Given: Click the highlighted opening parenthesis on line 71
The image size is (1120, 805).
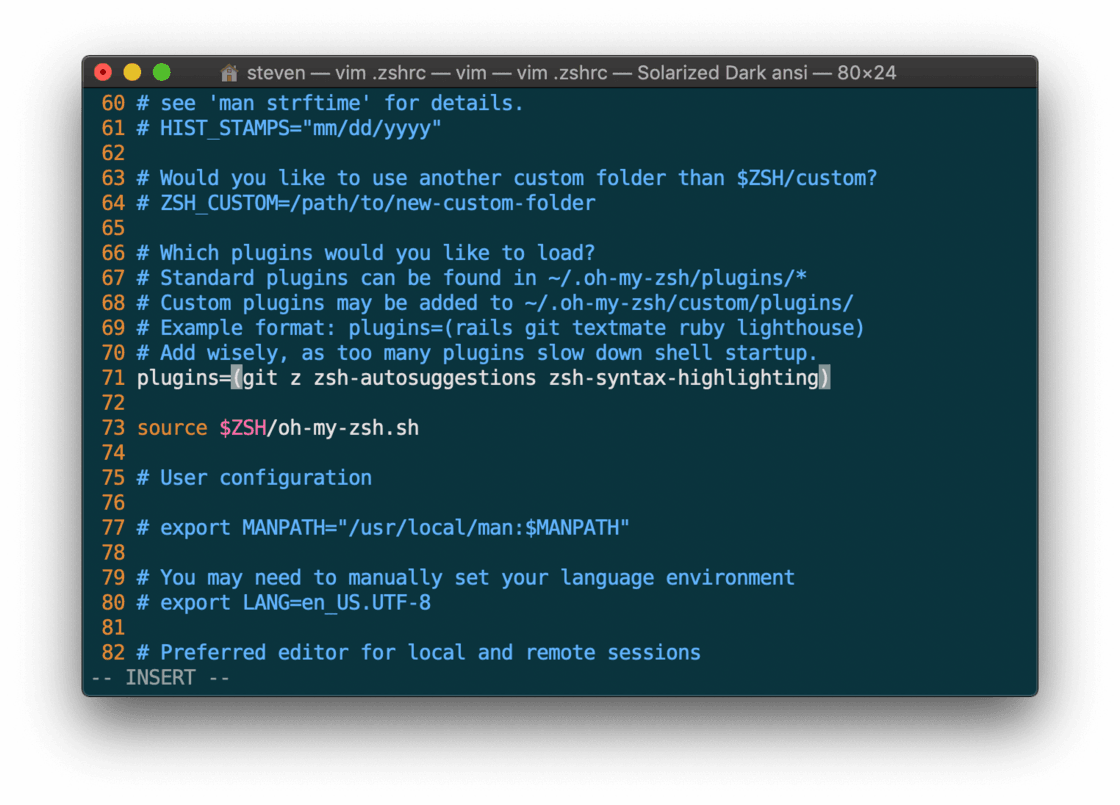Looking at the screenshot, I should (236, 378).
